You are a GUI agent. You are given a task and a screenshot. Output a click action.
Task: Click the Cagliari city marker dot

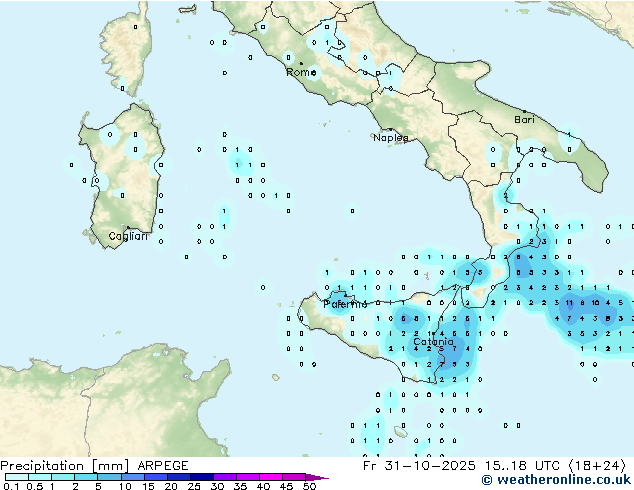point(128,227)
